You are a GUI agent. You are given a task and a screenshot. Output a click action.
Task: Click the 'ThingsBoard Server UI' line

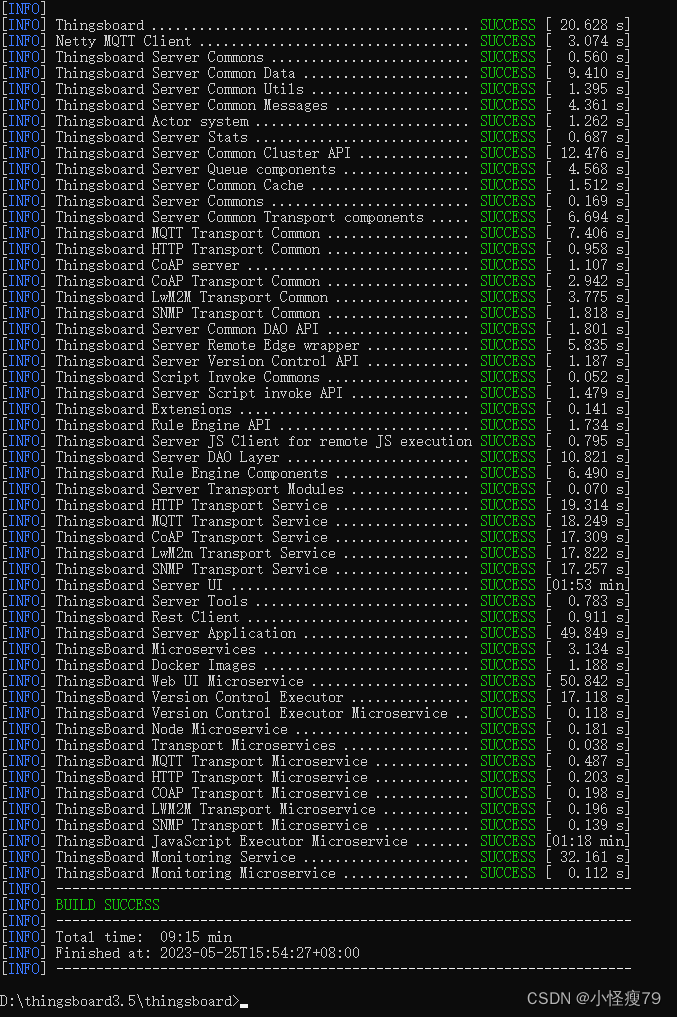316,585
